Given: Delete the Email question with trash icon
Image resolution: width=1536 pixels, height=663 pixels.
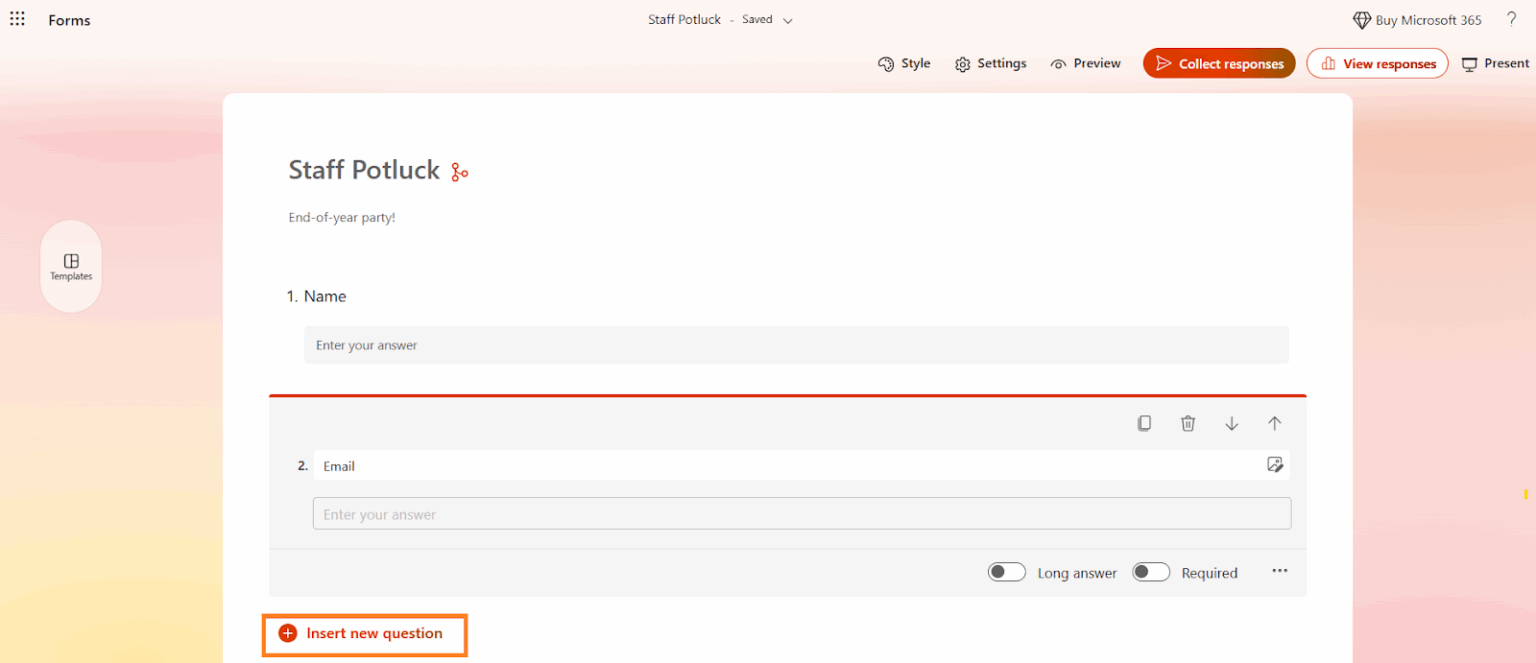Looking at the screenshot, I should (1188, 423).
